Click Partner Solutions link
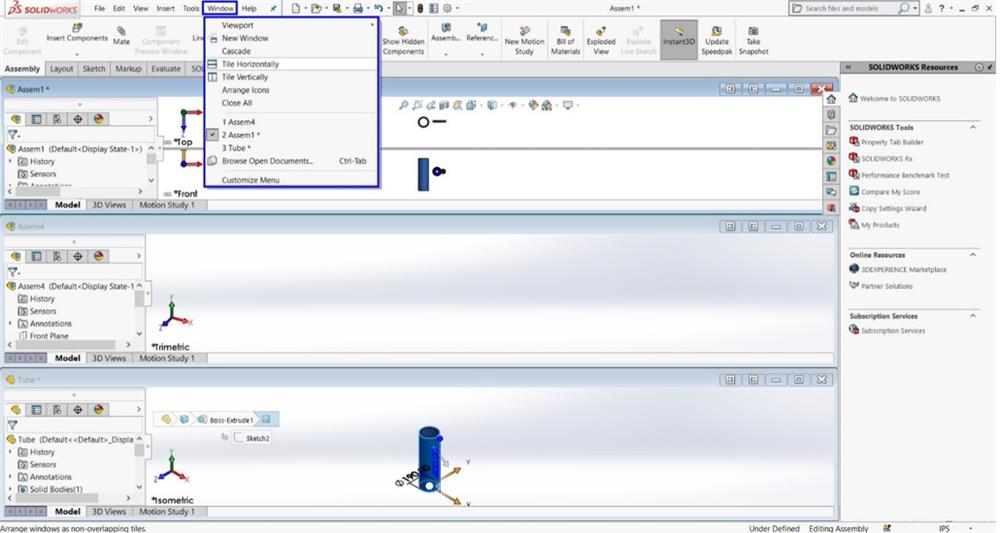Viewport: 1000px width, 533px height. pyautogui.click(x=886, y=286)
